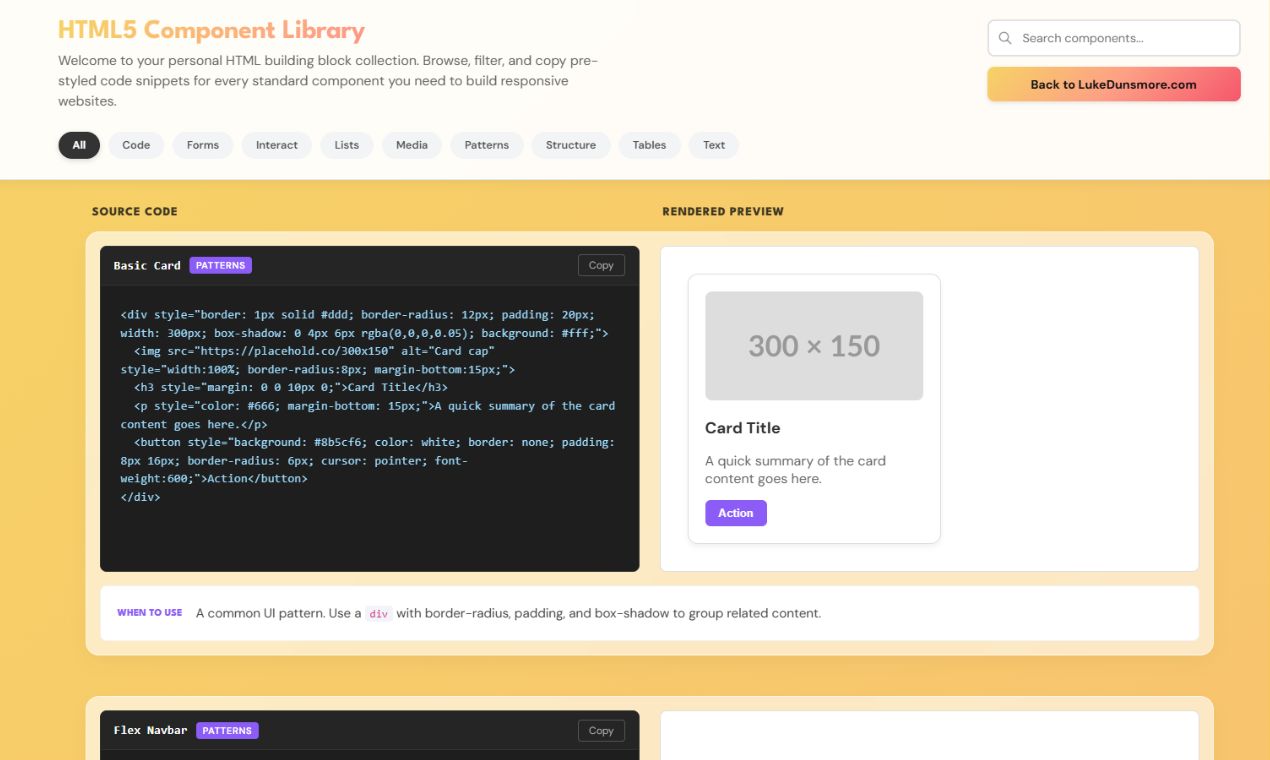
Task: Select the Text category filter
Action: point(713,145)
